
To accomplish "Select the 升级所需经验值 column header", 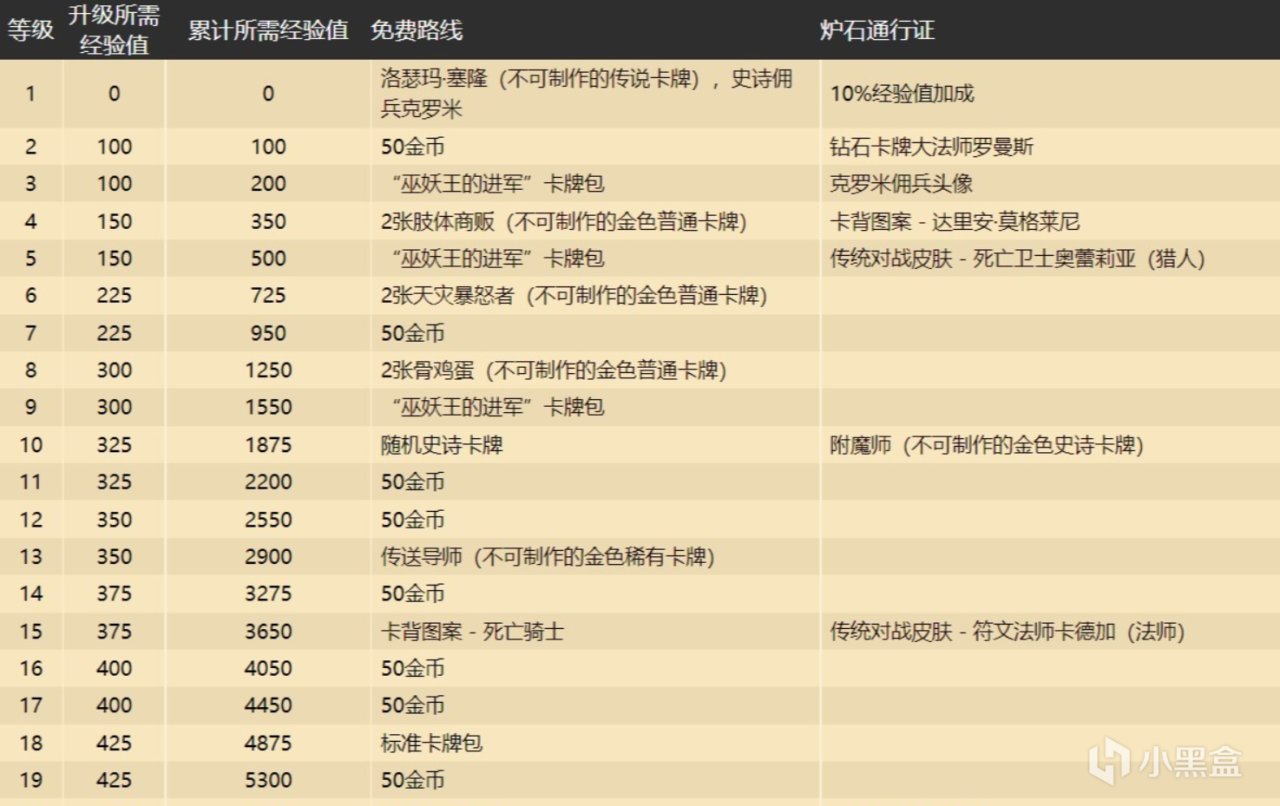I will pos(114,30).
